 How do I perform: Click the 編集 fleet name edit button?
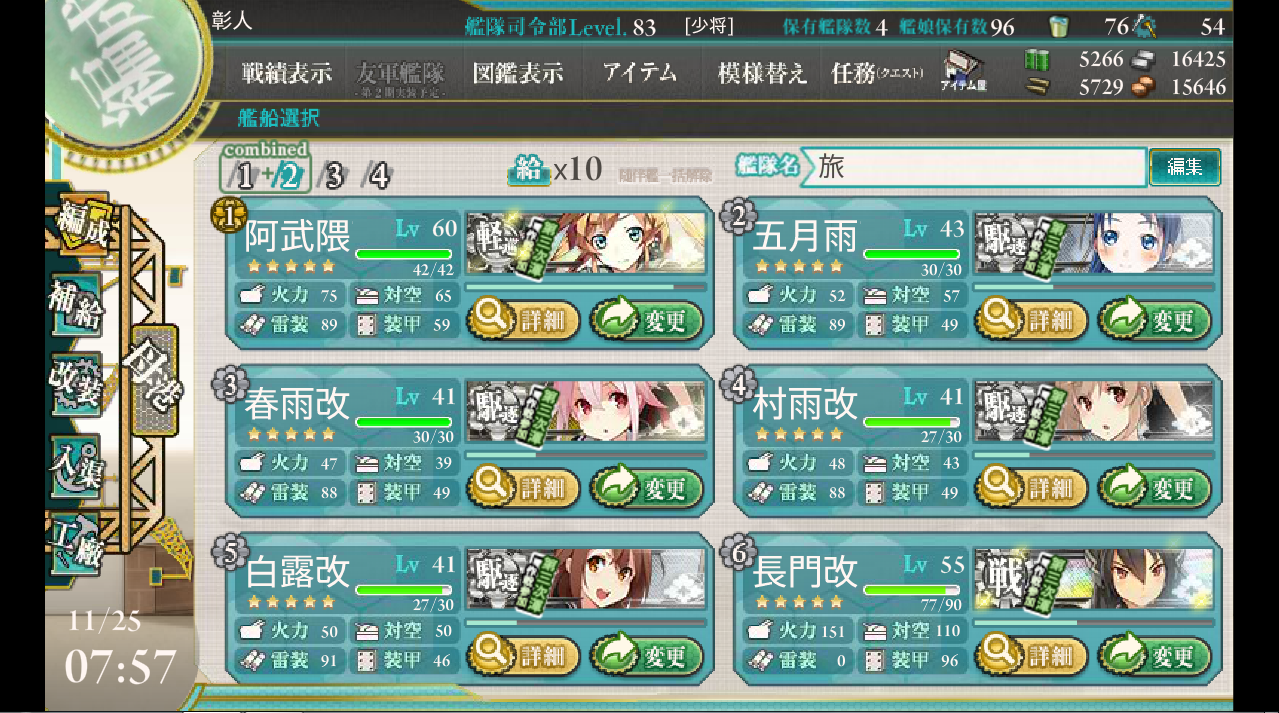pos(1185,167)
